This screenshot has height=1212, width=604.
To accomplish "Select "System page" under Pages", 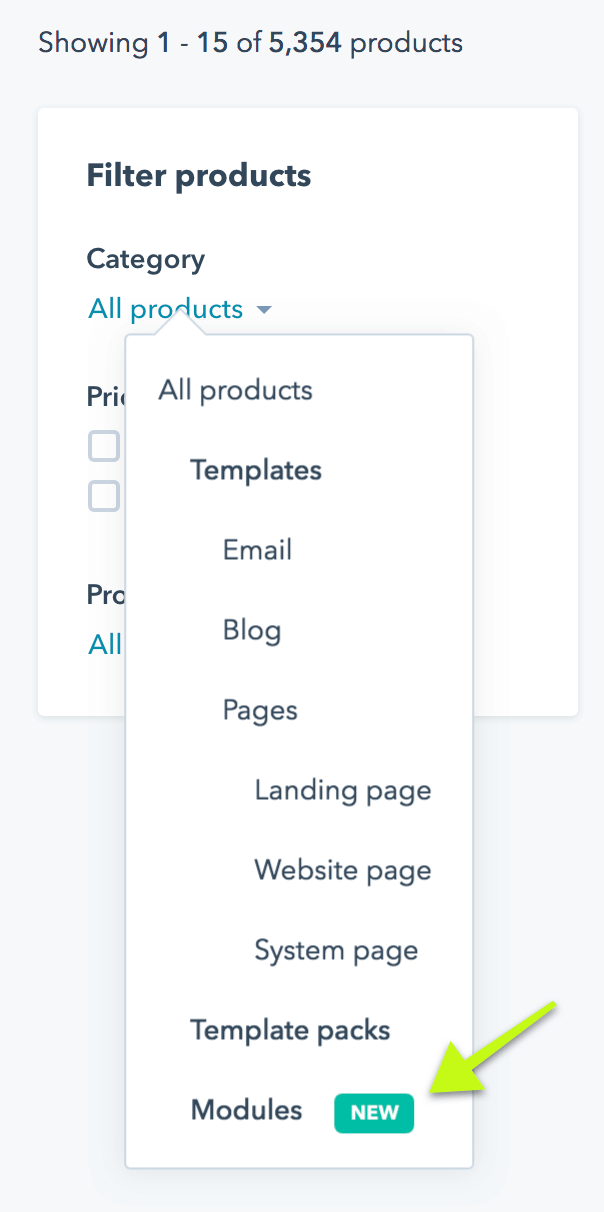I will pos(336,950).
